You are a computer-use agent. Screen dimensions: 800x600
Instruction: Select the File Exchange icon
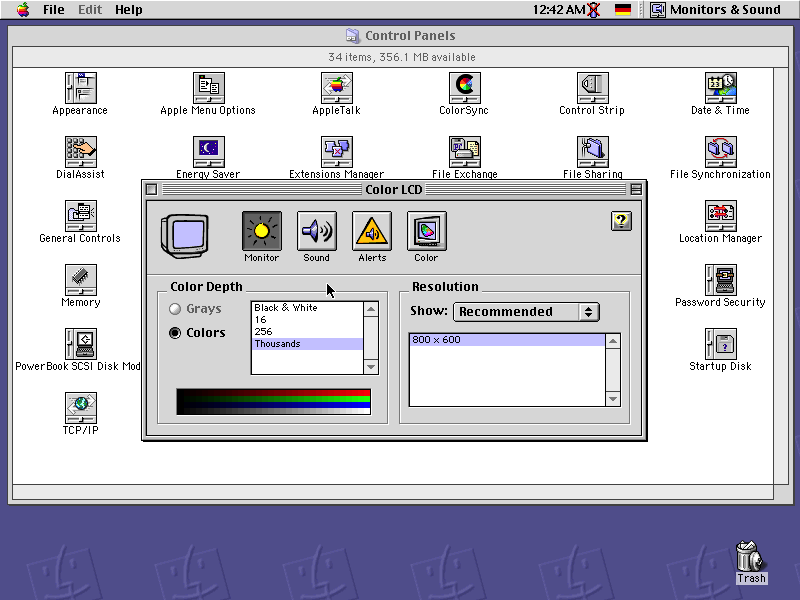(x=464, y=152)
